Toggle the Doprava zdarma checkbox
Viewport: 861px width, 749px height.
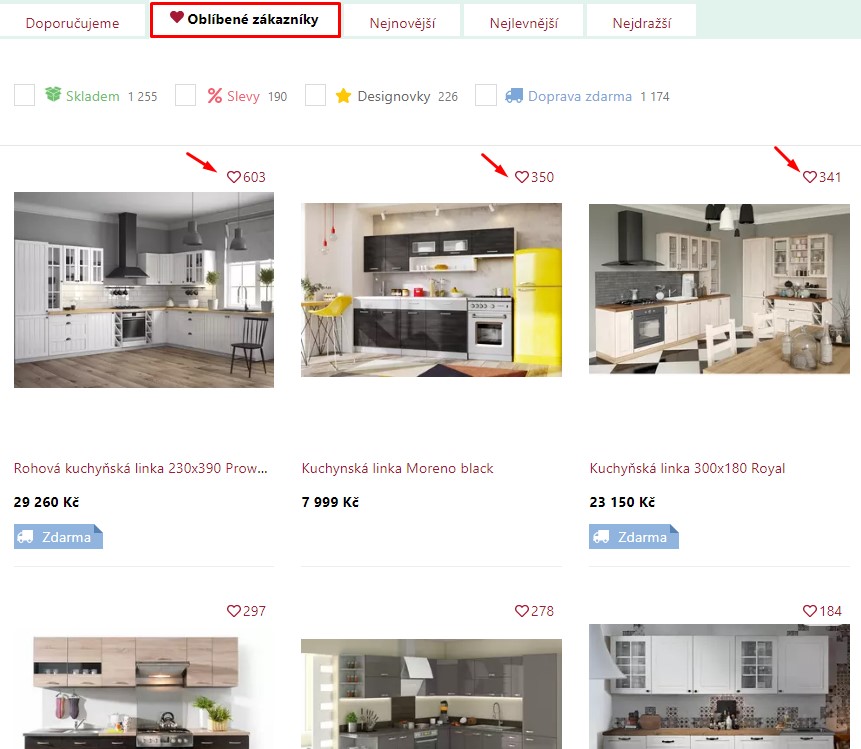(485, 95)
